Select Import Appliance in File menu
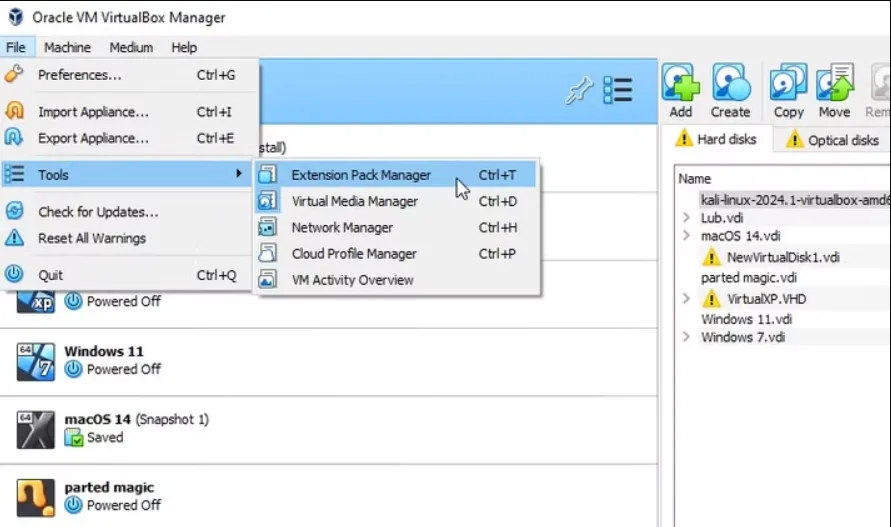The height and width of the screenshot is (527, 891). click(x=93, y=112)
